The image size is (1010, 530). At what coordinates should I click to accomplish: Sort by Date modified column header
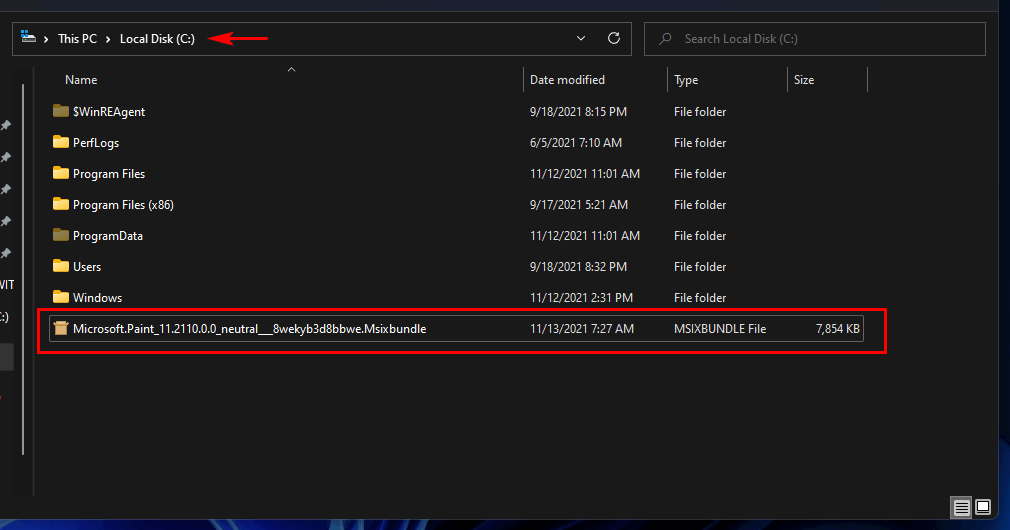567,80
